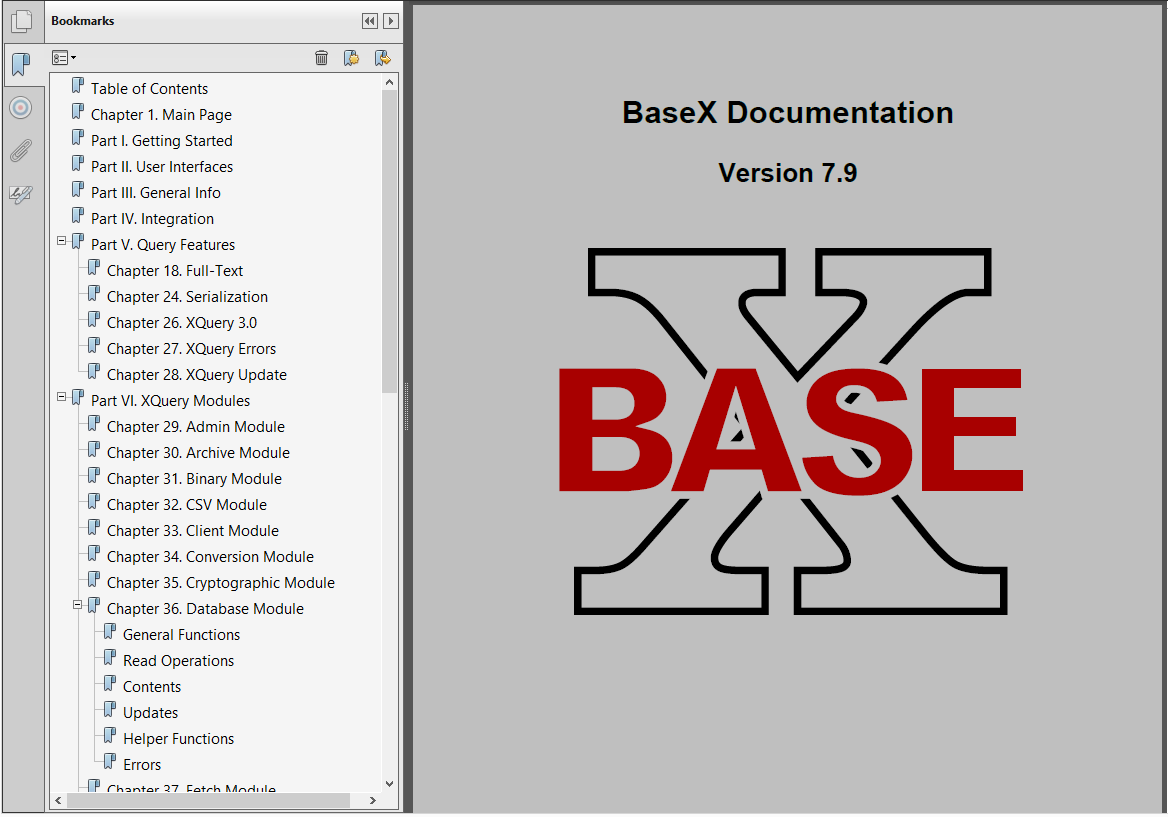
Task: Open Helper Functions sub-bookmark
Action: click(x=178, y=740)
